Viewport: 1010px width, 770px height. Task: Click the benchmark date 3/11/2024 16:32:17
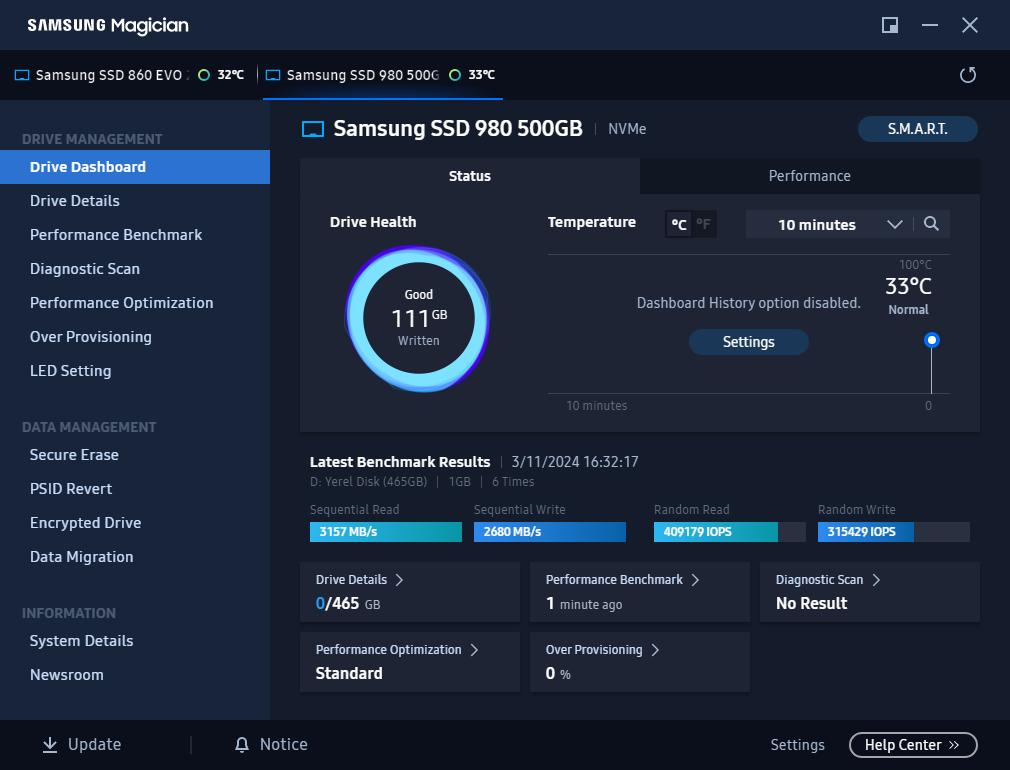(x=575, y=462)
